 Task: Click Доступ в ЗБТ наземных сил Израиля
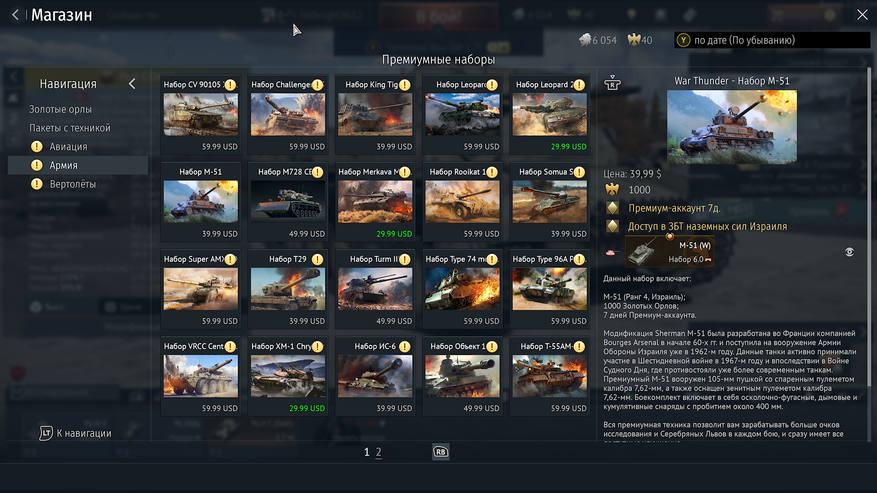tap(707, 227)
